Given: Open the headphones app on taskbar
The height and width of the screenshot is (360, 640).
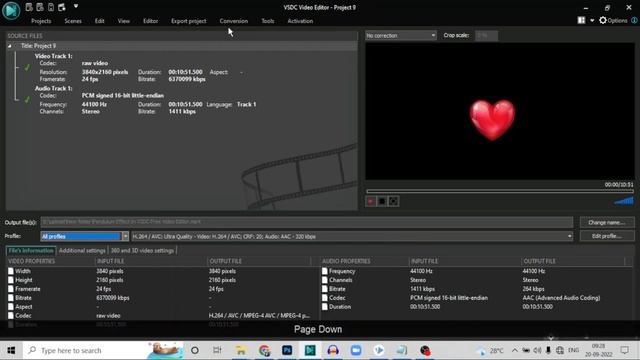Looking at the screenshot, I should 333,350.
